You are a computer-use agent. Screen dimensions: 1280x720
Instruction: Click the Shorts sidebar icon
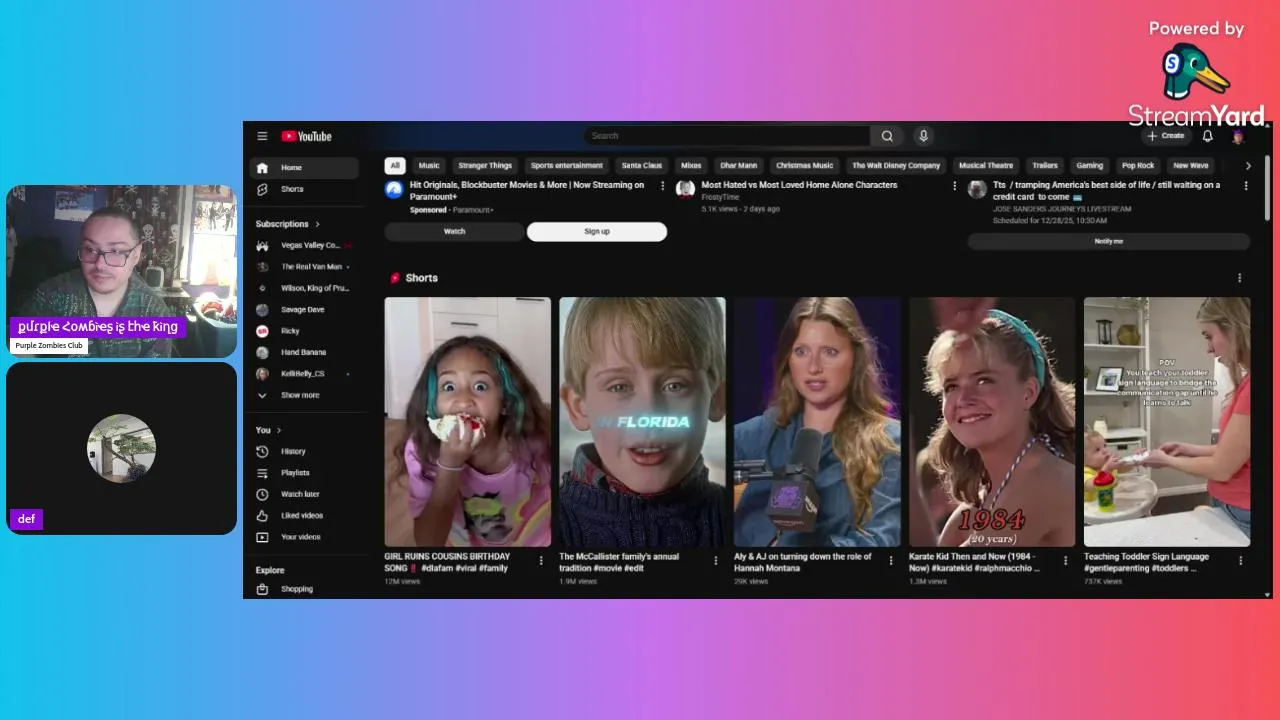click(262, 189)
